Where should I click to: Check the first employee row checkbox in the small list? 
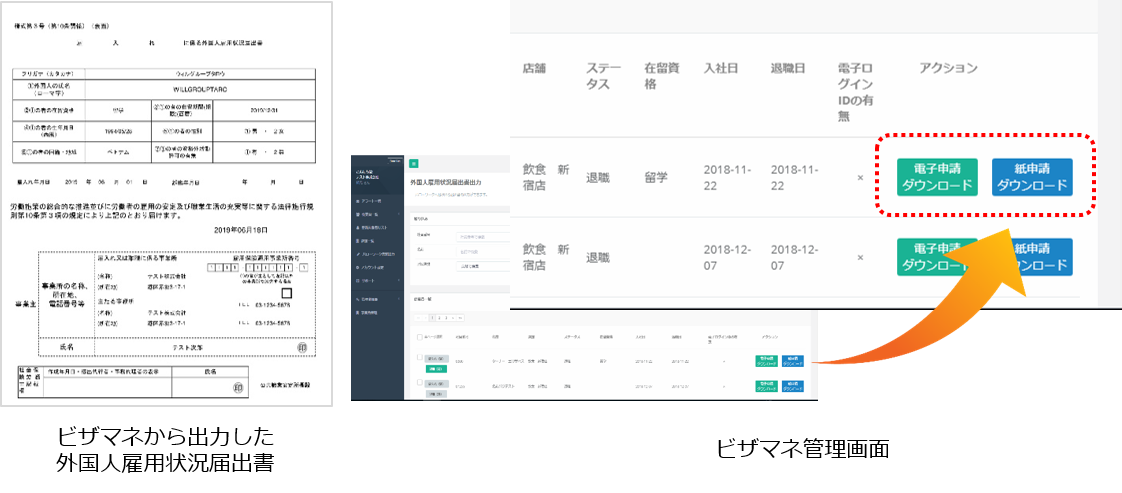coord(418,356)
